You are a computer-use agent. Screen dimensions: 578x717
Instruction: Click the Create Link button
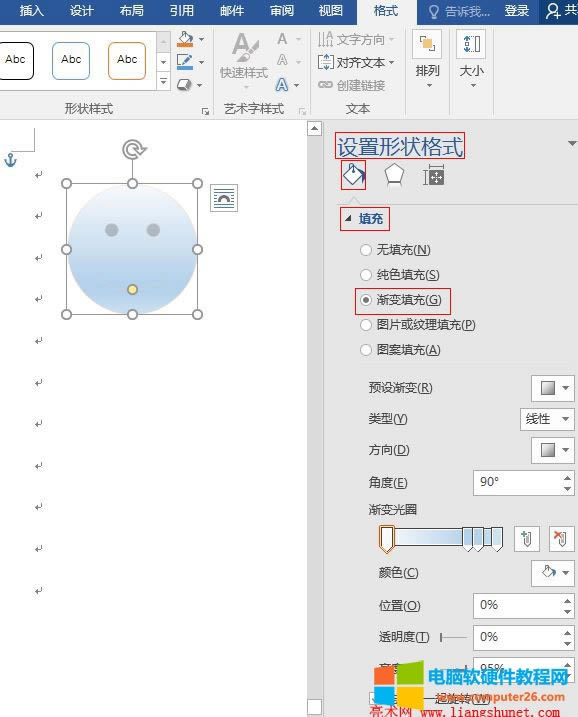[351, 85]
